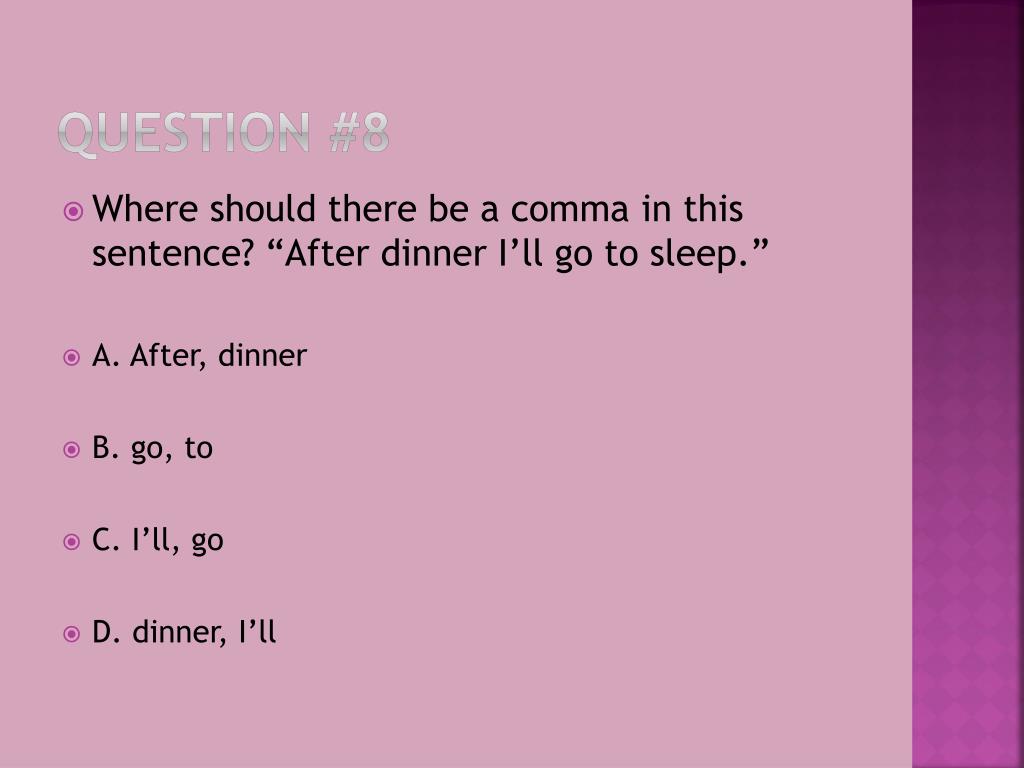Click the word QUESTION in the slide heading

pos(184,133)
